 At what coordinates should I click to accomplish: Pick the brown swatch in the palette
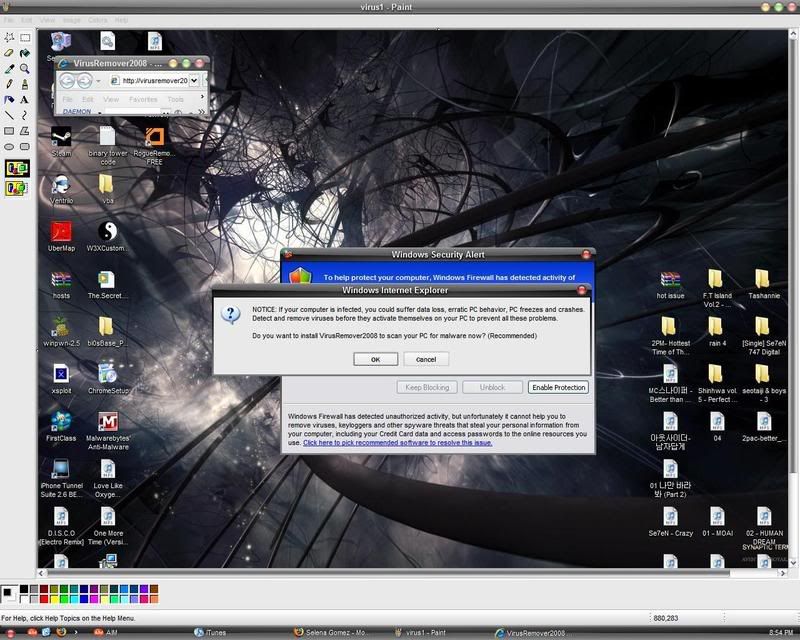coord(154,589)
